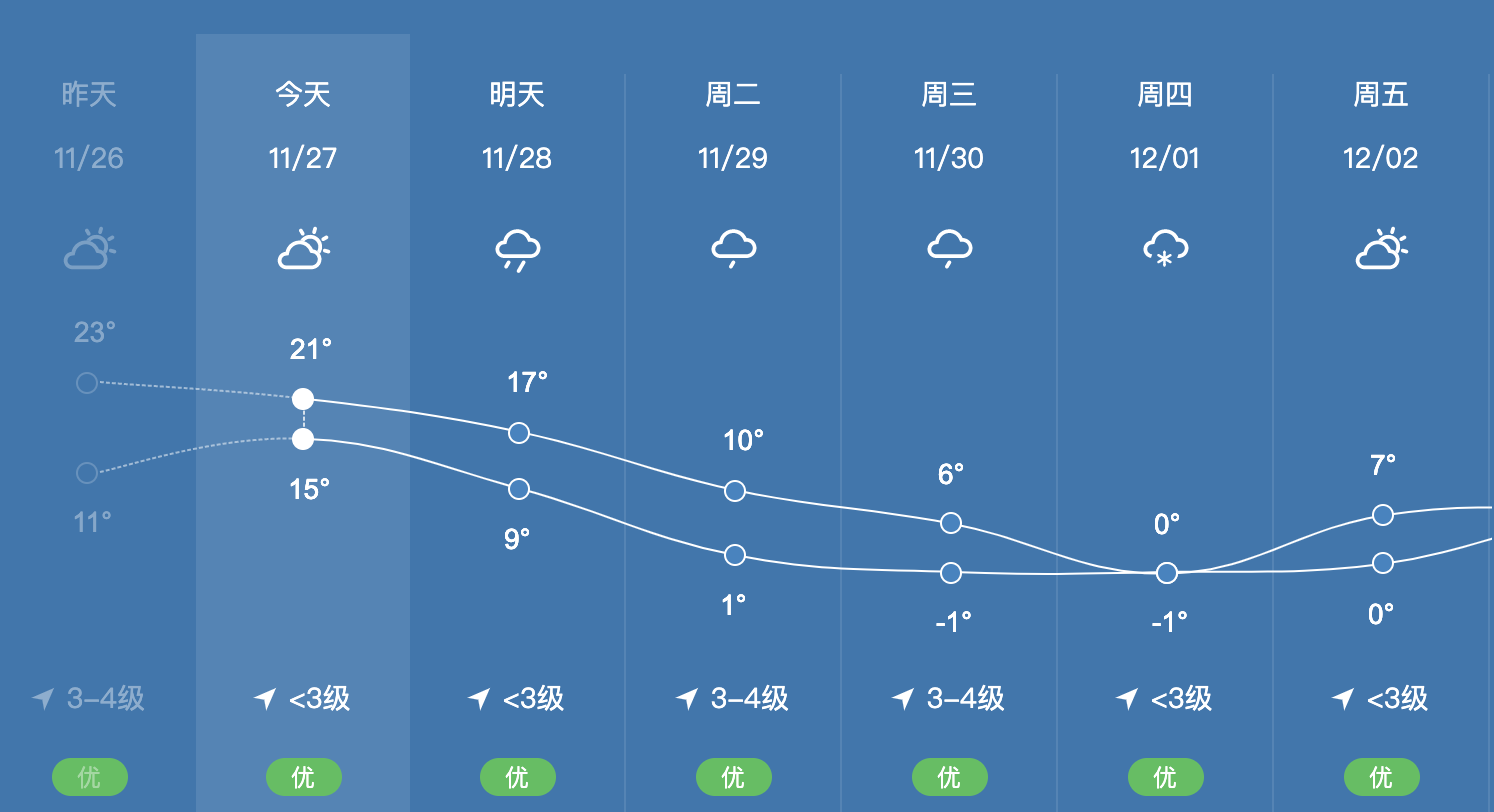Click the rain icon for 11/28
Viewport: 1494px width, 812px height.
518,250
